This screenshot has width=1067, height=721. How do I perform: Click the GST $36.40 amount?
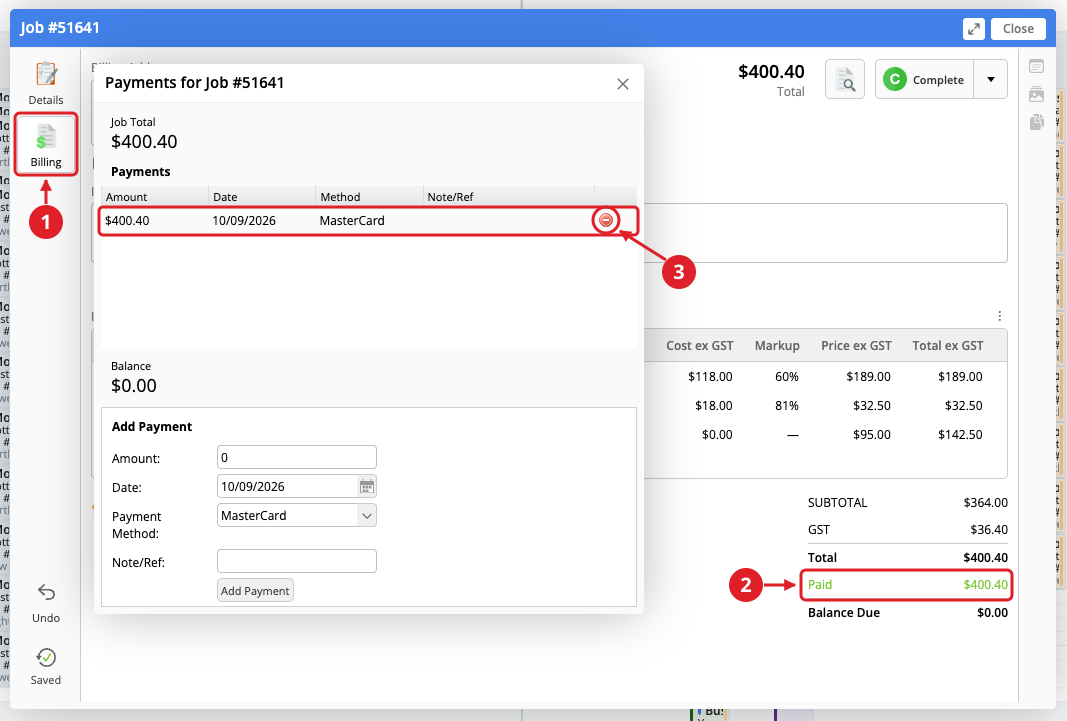click(x=989, y=529)
